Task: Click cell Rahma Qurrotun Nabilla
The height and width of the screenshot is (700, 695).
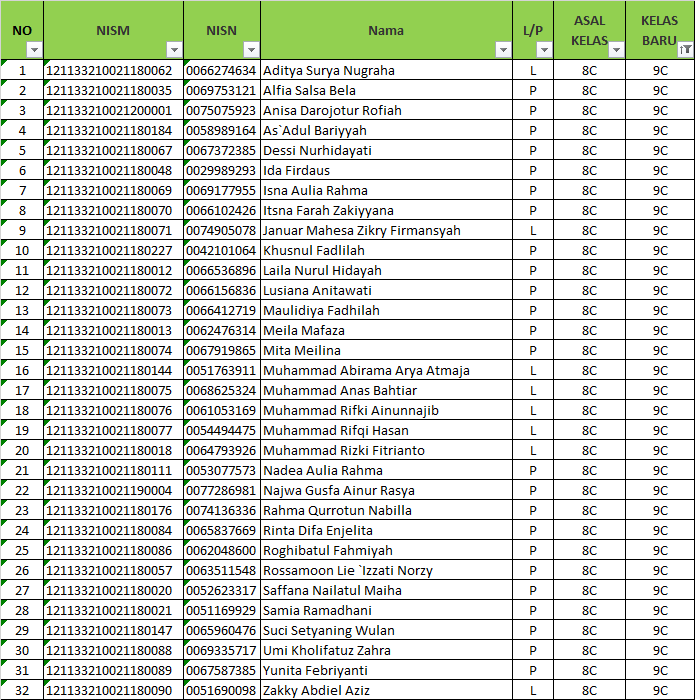Action: pyautogui.click(x=386, y=511)
